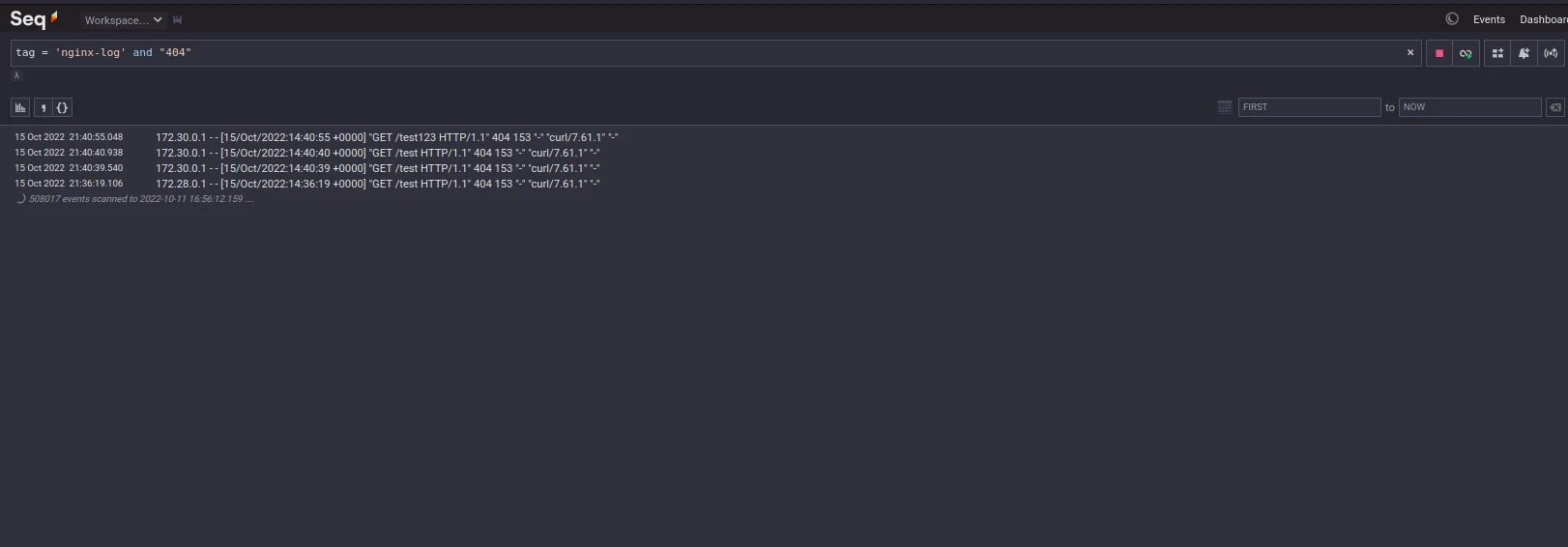Screen dimensions: 1568x547
Task: Click the Seq logo
Action: point(34,19)
